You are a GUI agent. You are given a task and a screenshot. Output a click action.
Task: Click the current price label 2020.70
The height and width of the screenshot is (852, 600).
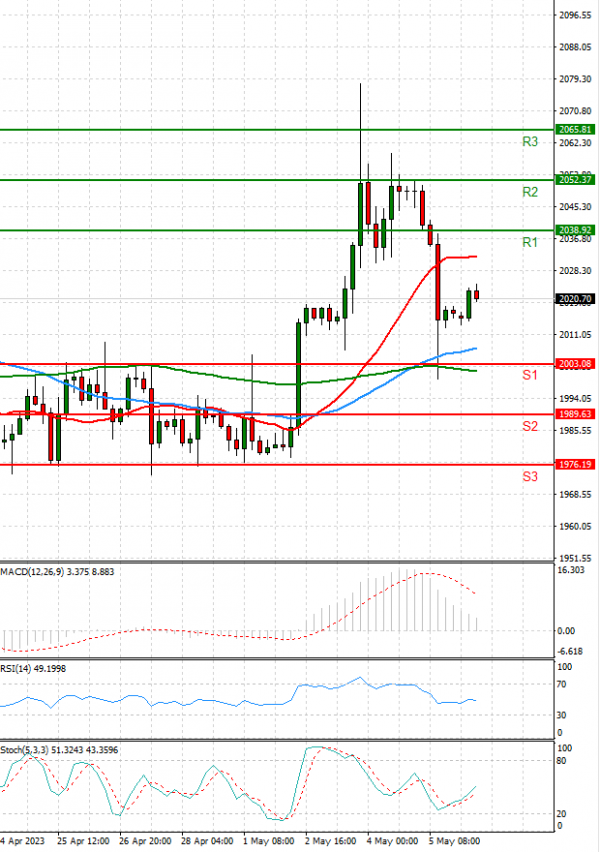tap(574, 299)
